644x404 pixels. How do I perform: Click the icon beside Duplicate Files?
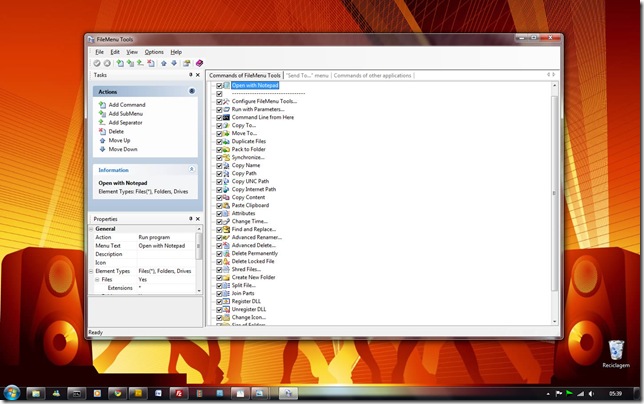tap(226, 141)
